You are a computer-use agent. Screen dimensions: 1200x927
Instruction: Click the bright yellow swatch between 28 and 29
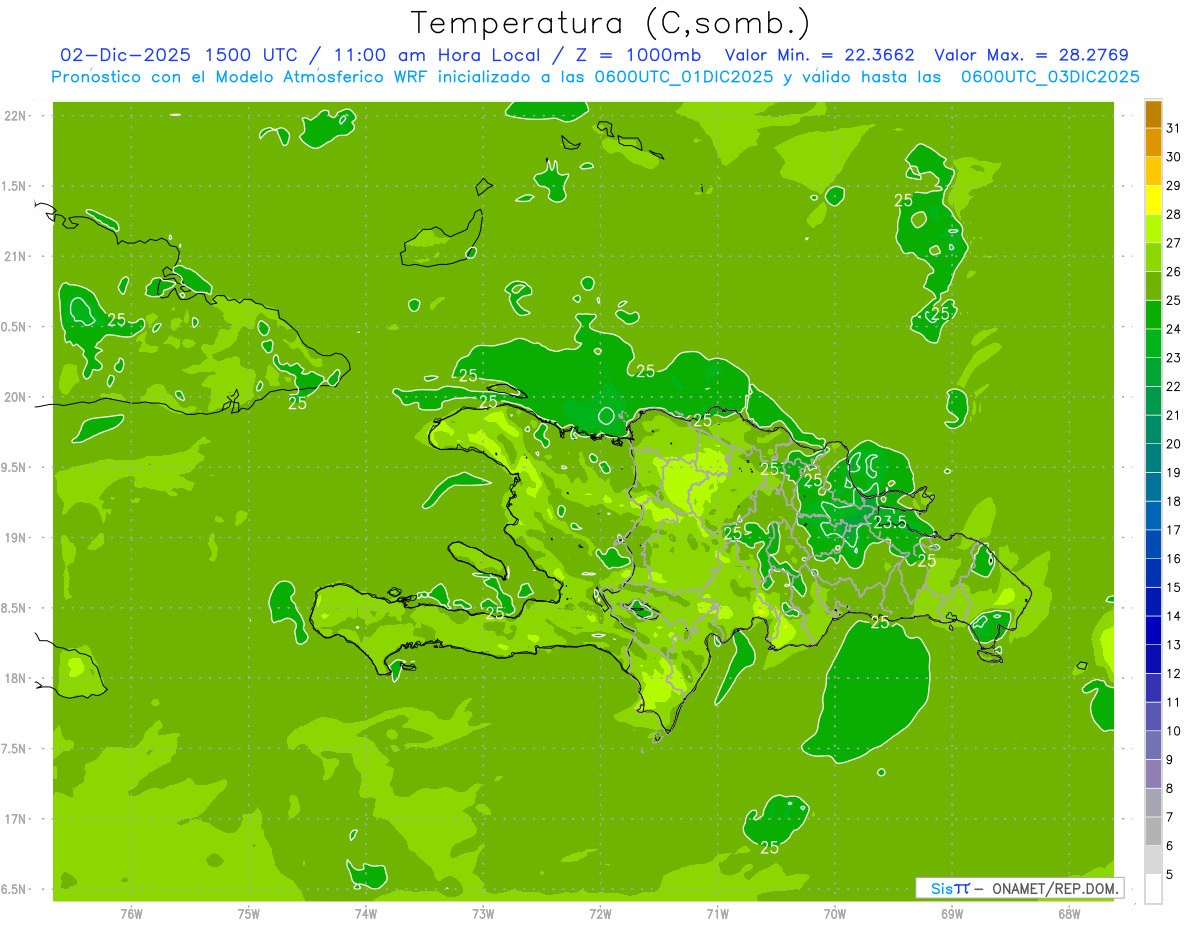pos(1153,200)
